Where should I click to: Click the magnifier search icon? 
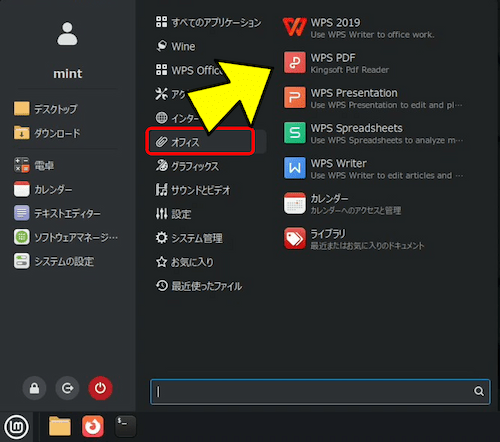479,391
